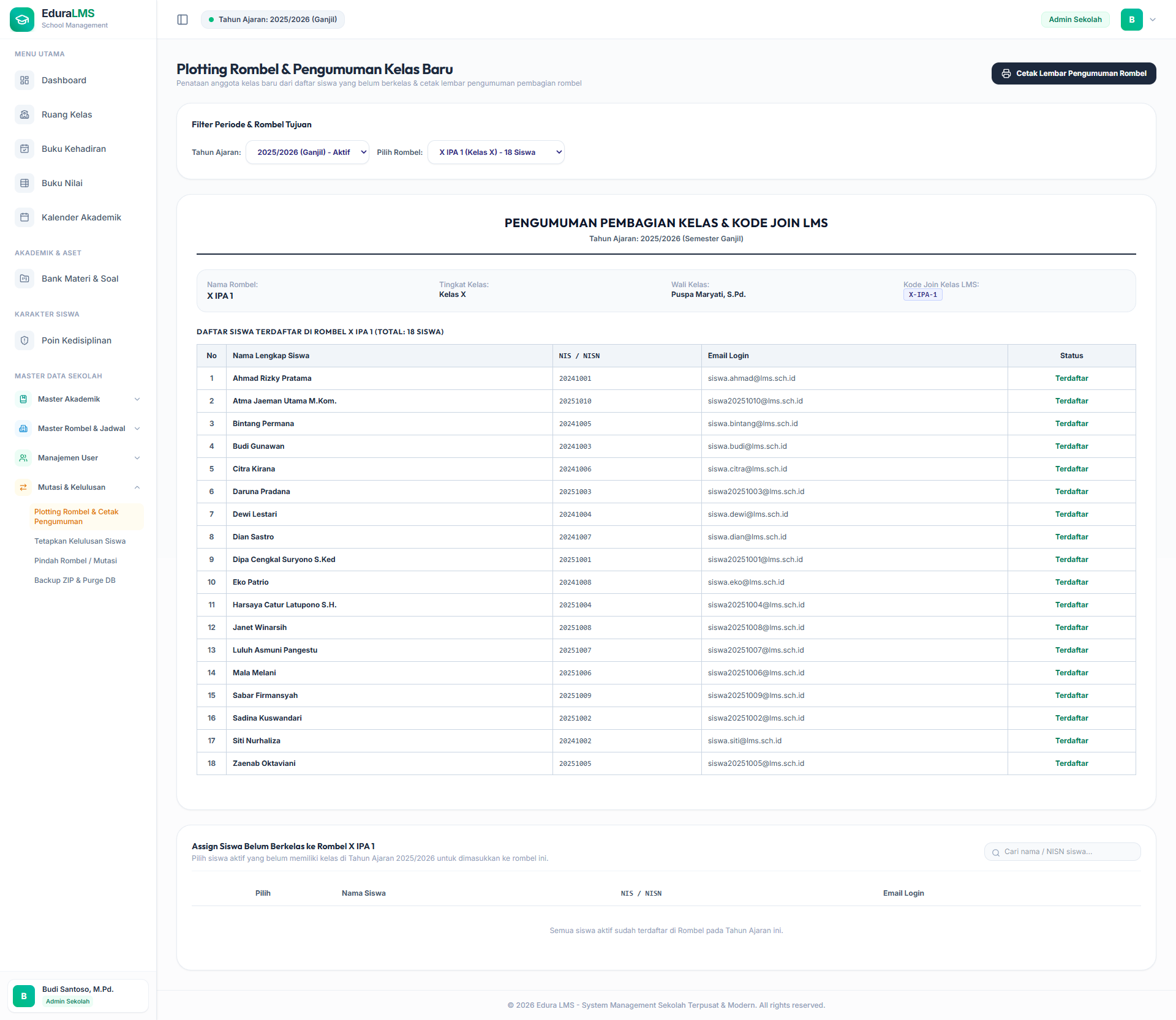The height and width of the screenshot is (1020, 1176).
Task: Click Cetak Lembar Pengumuman Rombel button
Action: coord(1074,73)
